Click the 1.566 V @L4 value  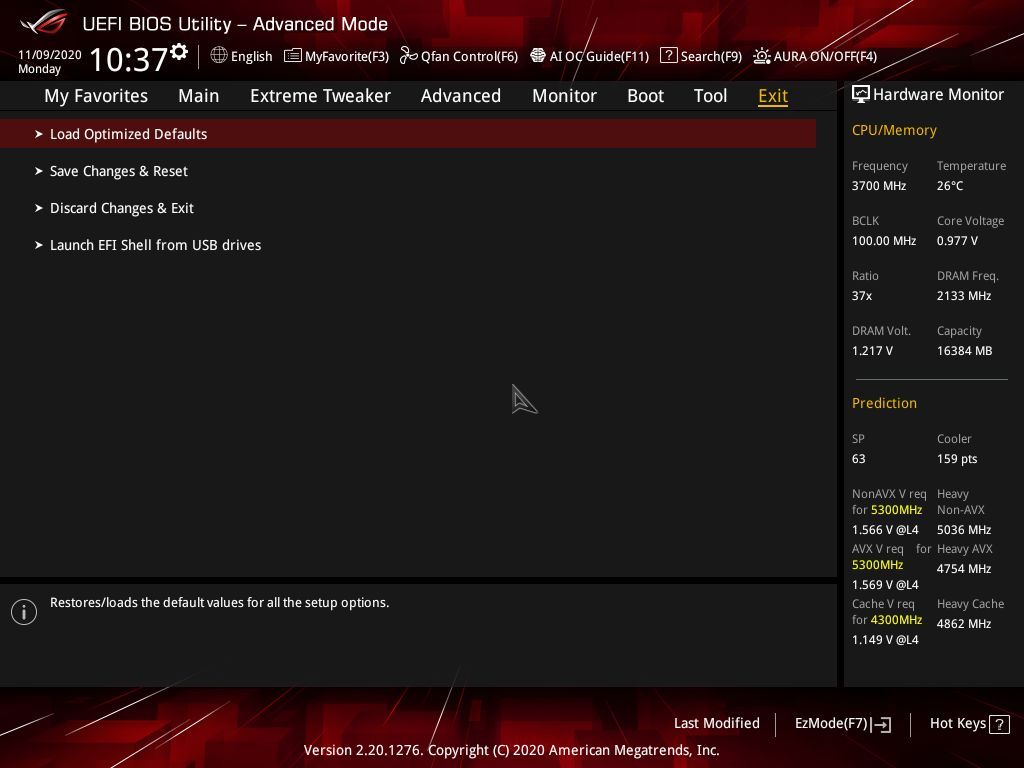885,530
